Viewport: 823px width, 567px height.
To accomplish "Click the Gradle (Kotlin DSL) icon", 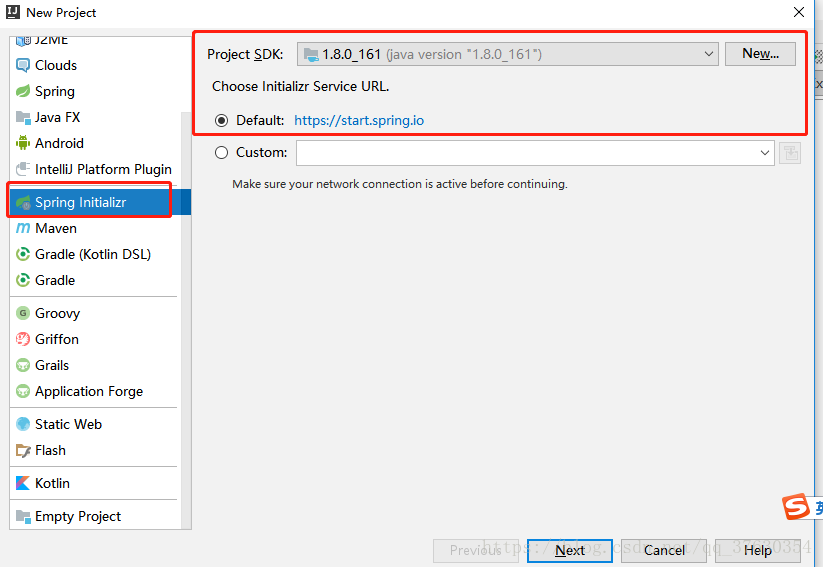I will tap(23, 254).
